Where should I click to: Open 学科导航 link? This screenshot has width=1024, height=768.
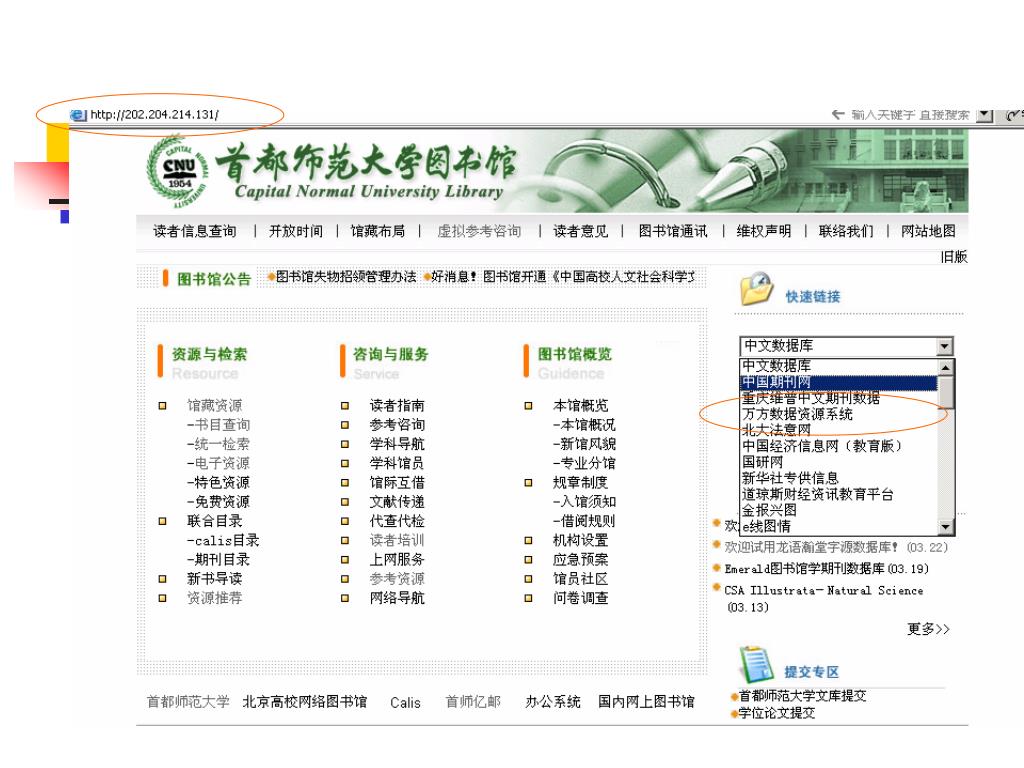coord(397,444)
